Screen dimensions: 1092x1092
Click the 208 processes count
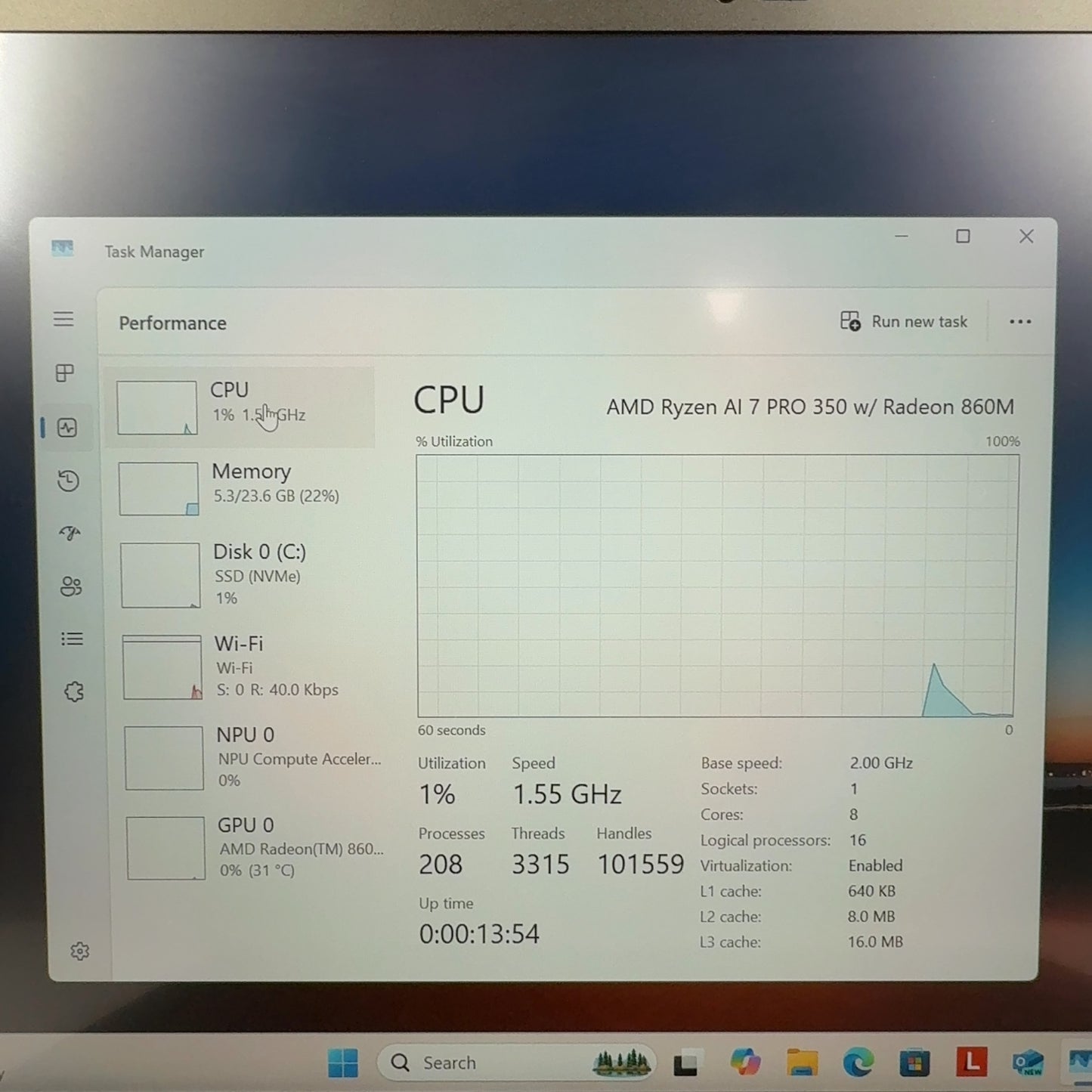441,865
